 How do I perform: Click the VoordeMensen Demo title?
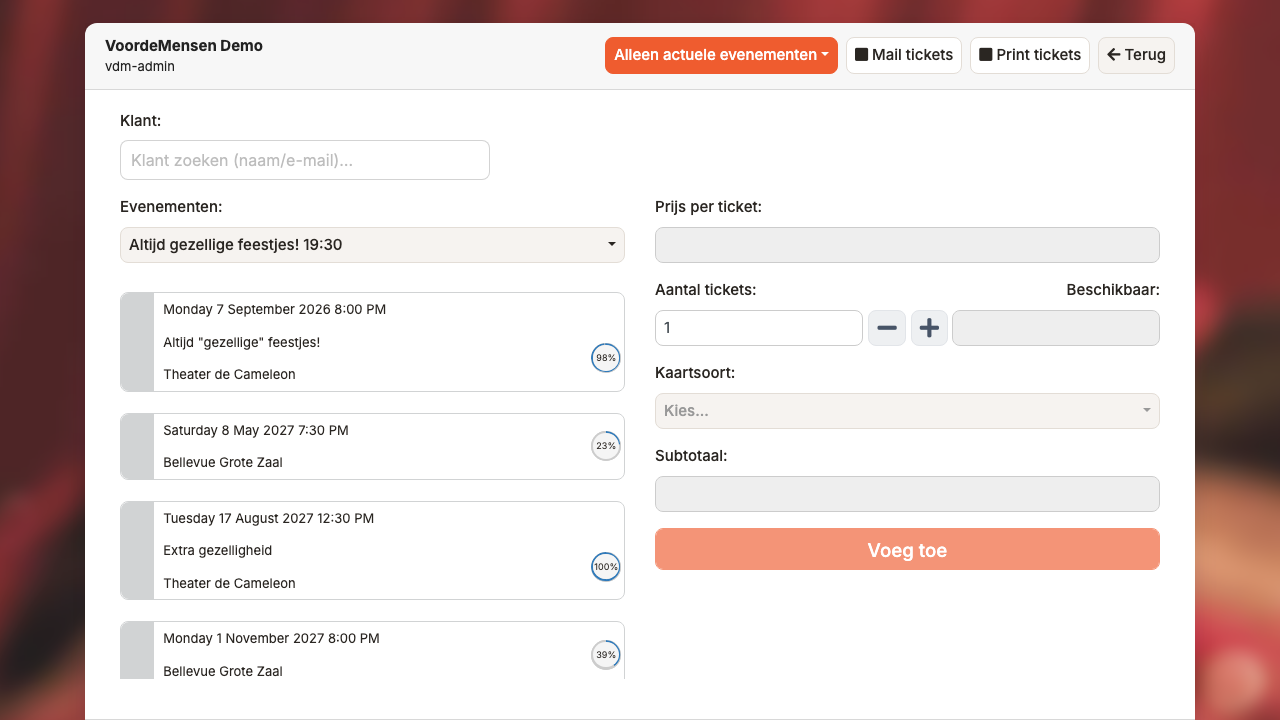[x=184, y=46]
